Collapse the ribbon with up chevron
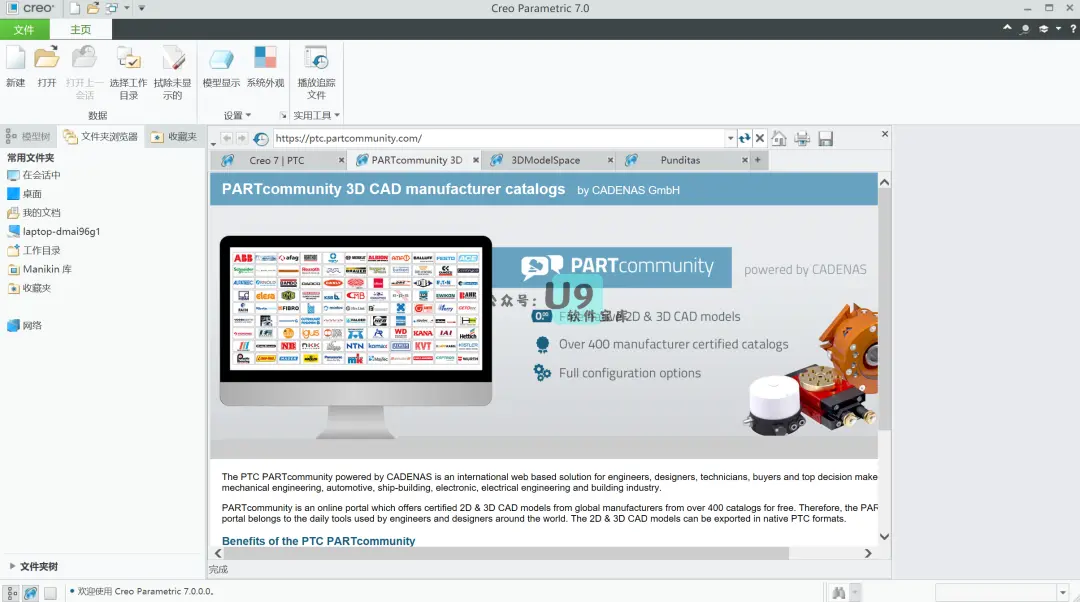1080x602 pixels. coord(1007,28)
